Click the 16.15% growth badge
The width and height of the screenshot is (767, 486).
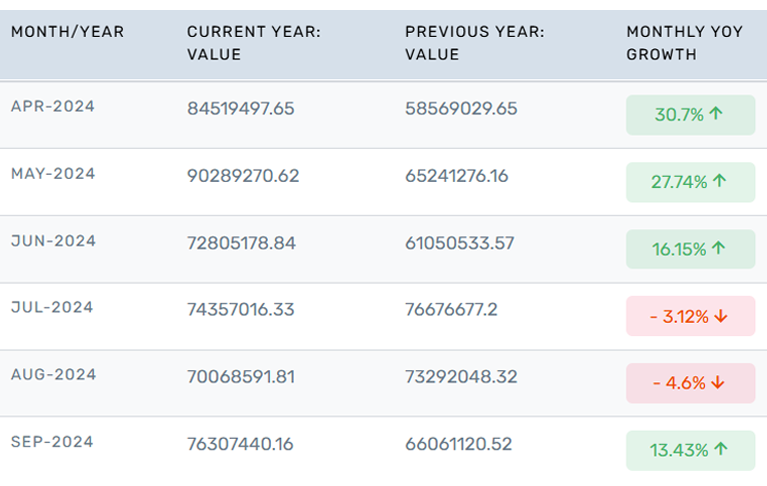tap(690, 249)
